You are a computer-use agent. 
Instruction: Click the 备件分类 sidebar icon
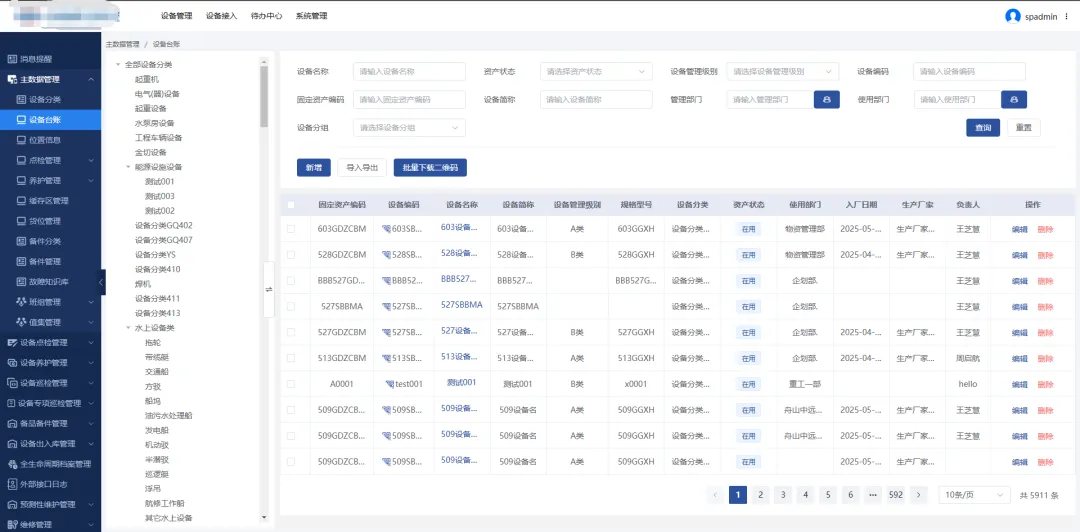[21, 241]
